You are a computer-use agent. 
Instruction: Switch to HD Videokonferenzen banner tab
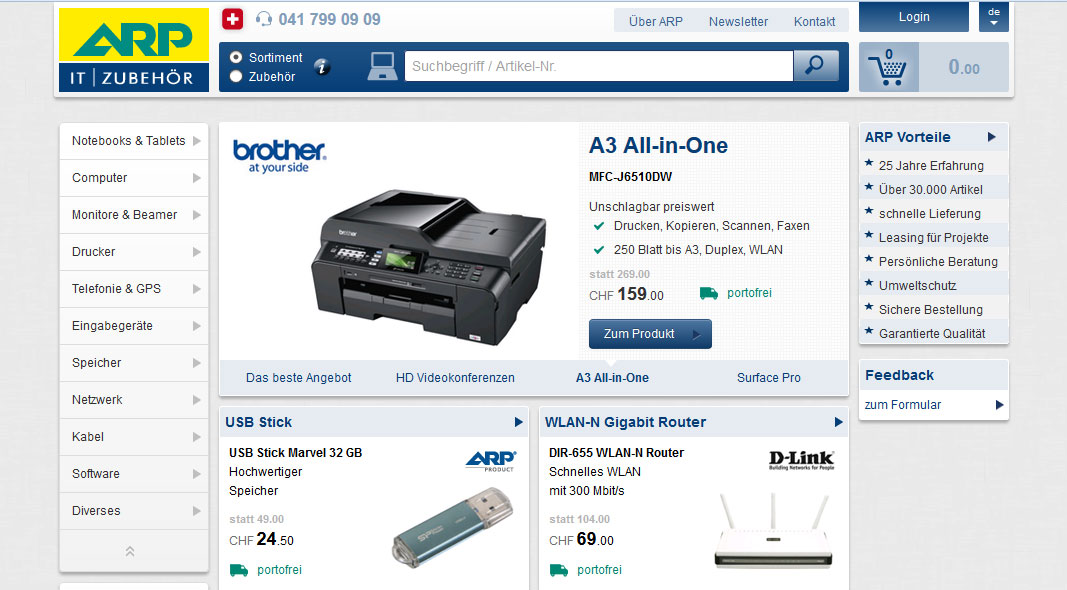[x=455, y=378]
